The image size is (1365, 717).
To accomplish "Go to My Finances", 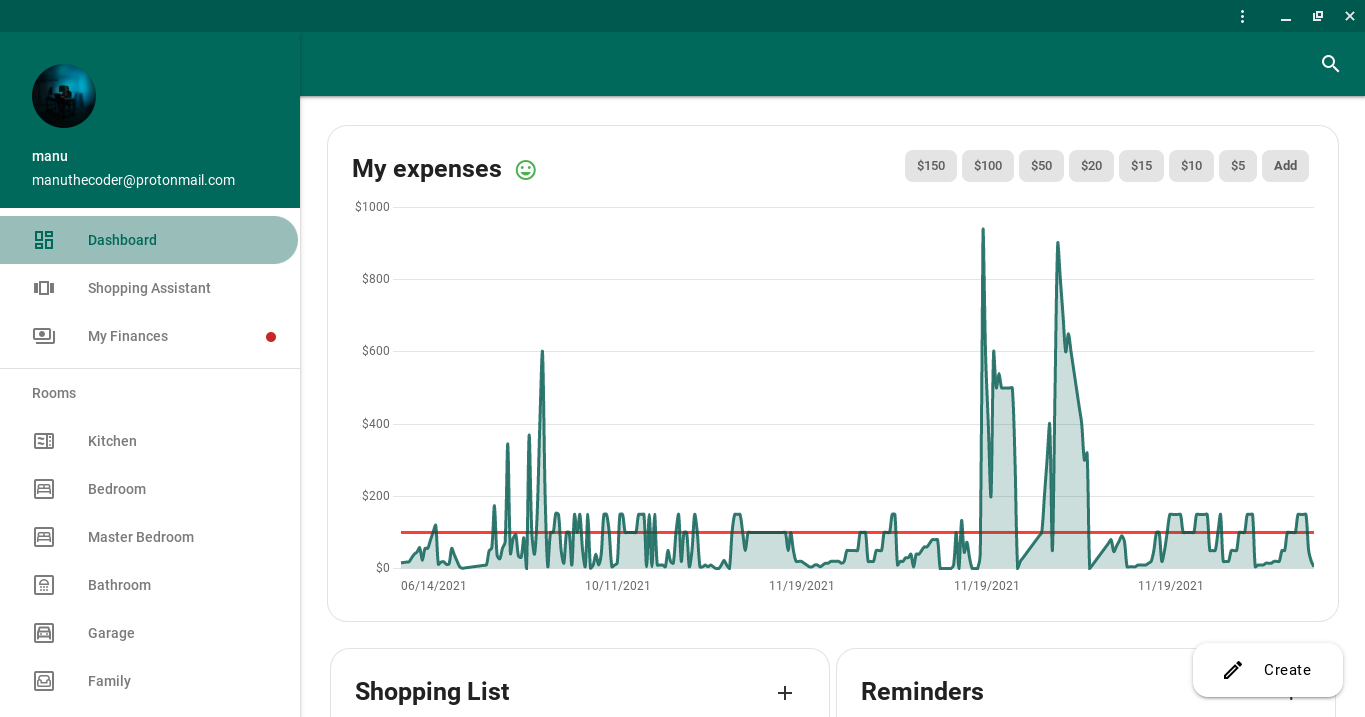I will point(149,336).
